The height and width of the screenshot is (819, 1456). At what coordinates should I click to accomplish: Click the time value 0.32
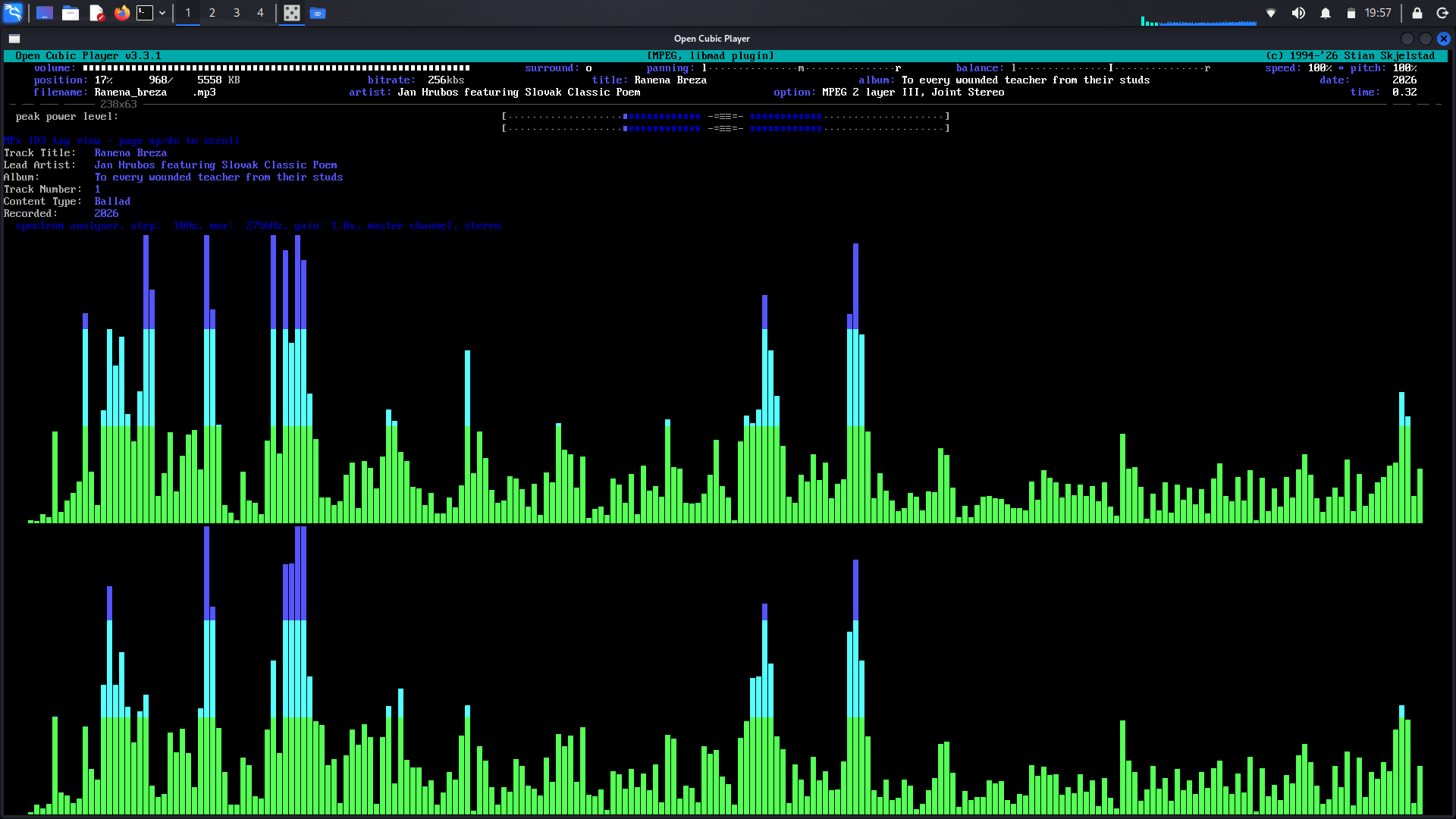(1404, 93)
